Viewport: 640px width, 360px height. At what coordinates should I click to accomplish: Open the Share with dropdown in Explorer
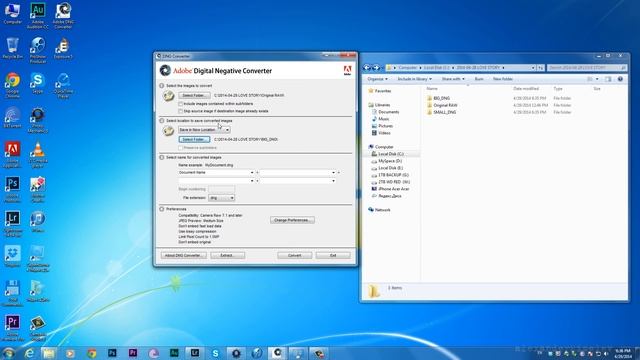click(x=453, y=79)
